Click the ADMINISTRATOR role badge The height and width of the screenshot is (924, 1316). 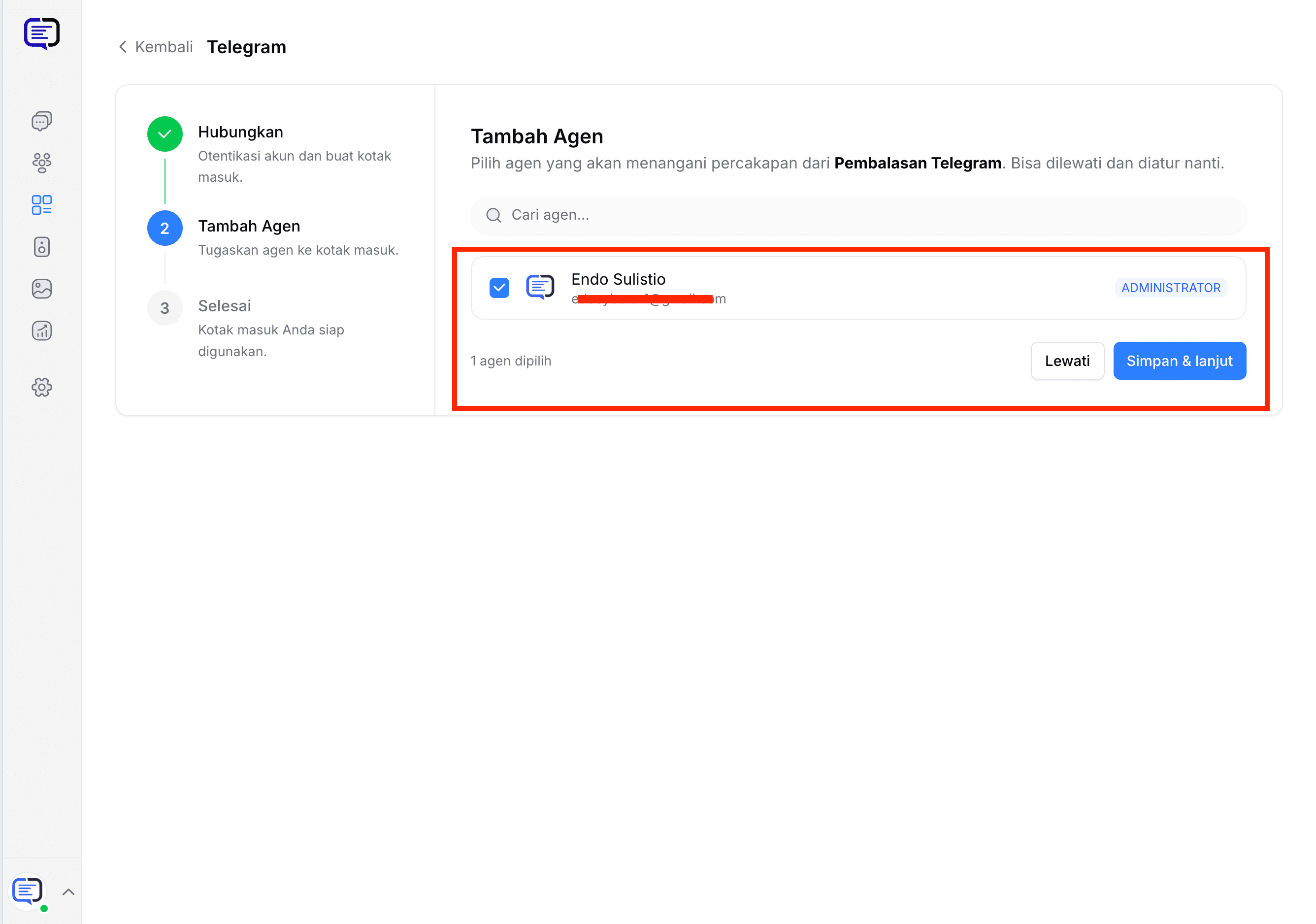click(x=1170, y=288)
